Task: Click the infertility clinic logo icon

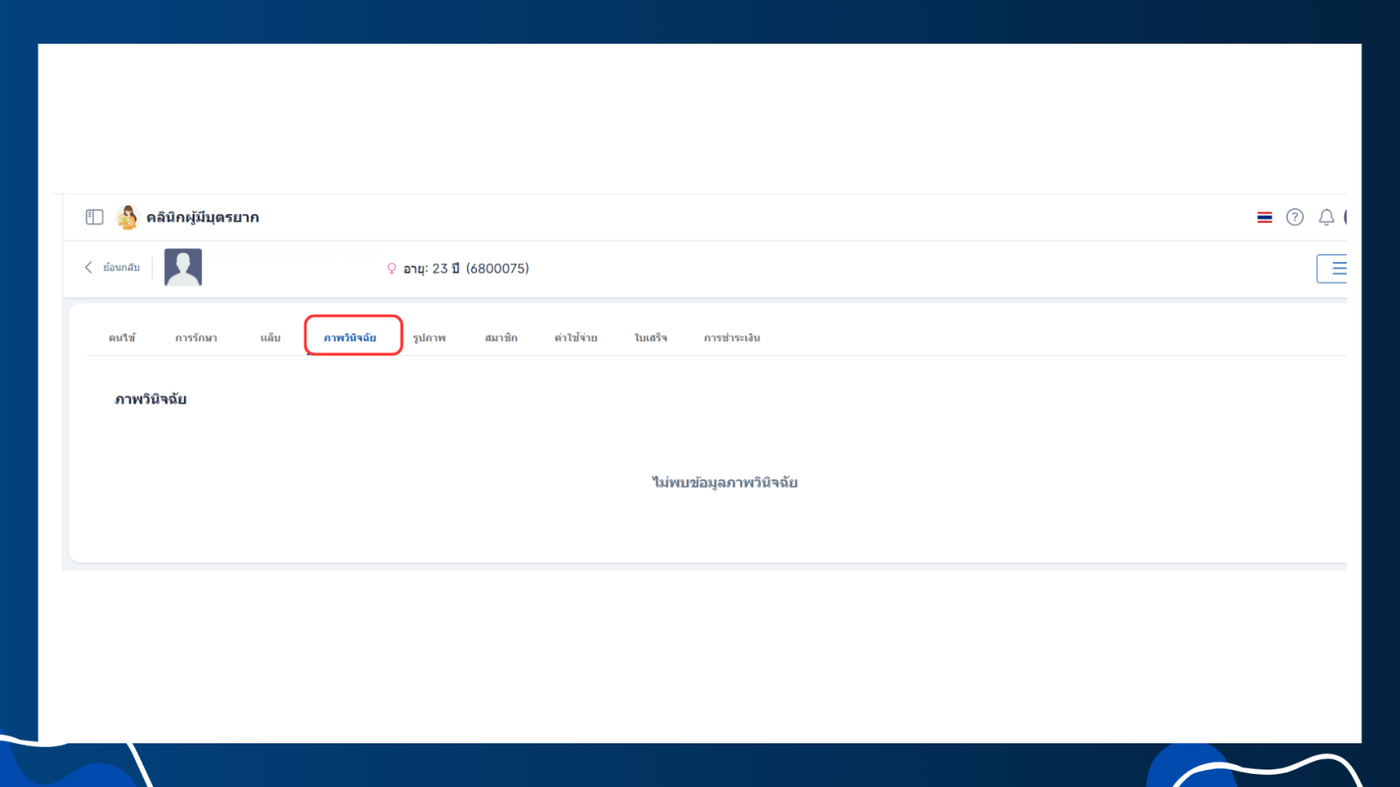Action: 126,217
